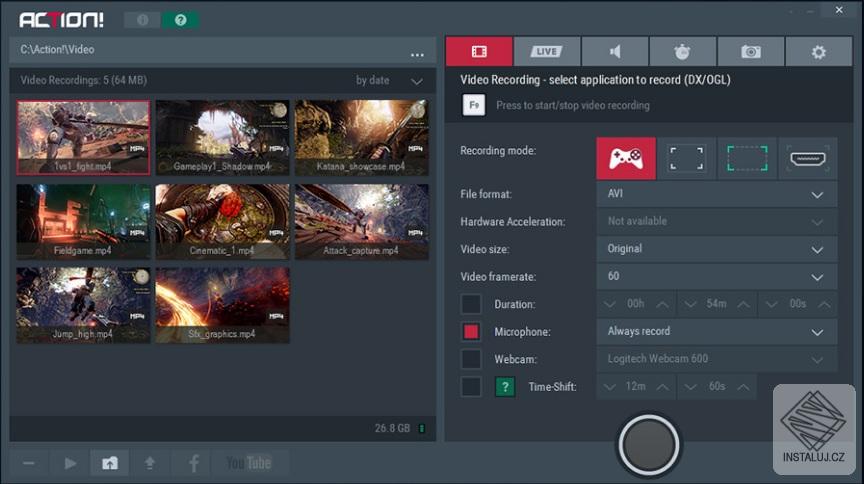864x484 pixels.
Task: Open the screenshot camera tab
Action: [x=750, y=51]
